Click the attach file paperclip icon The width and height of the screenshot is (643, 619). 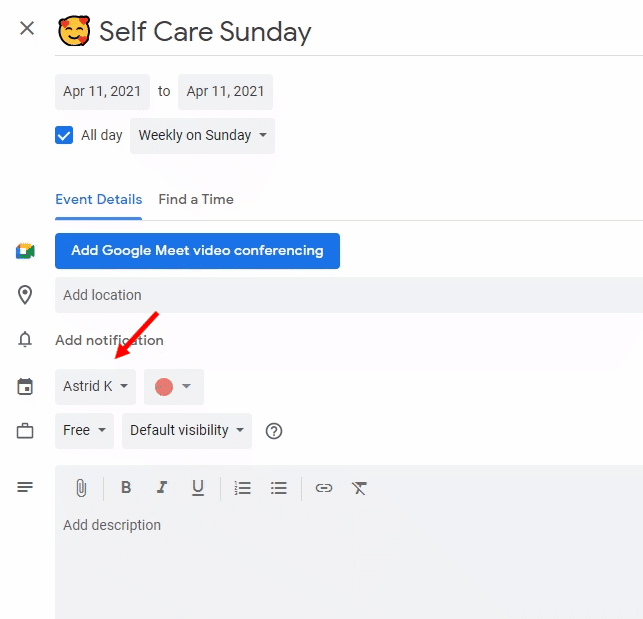point(81,488)
